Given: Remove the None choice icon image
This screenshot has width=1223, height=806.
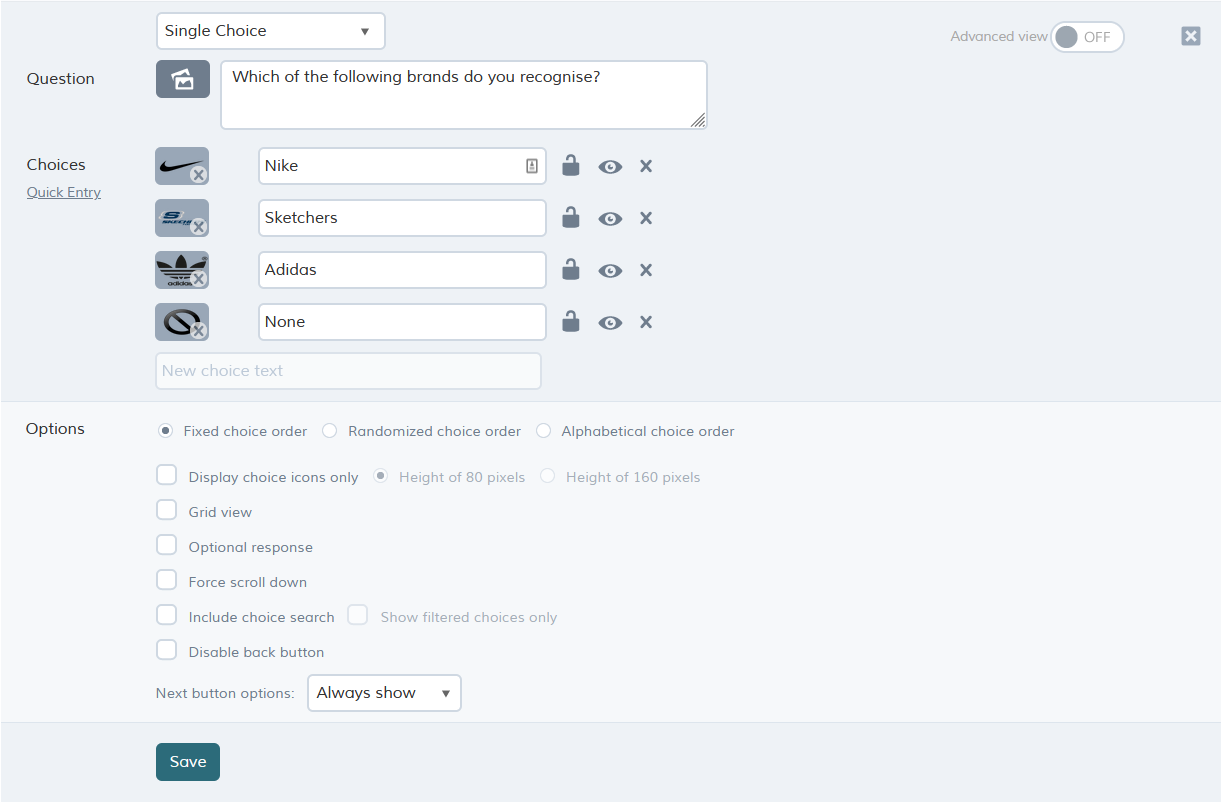Looking at the screenshot, I should click(199, 331).
